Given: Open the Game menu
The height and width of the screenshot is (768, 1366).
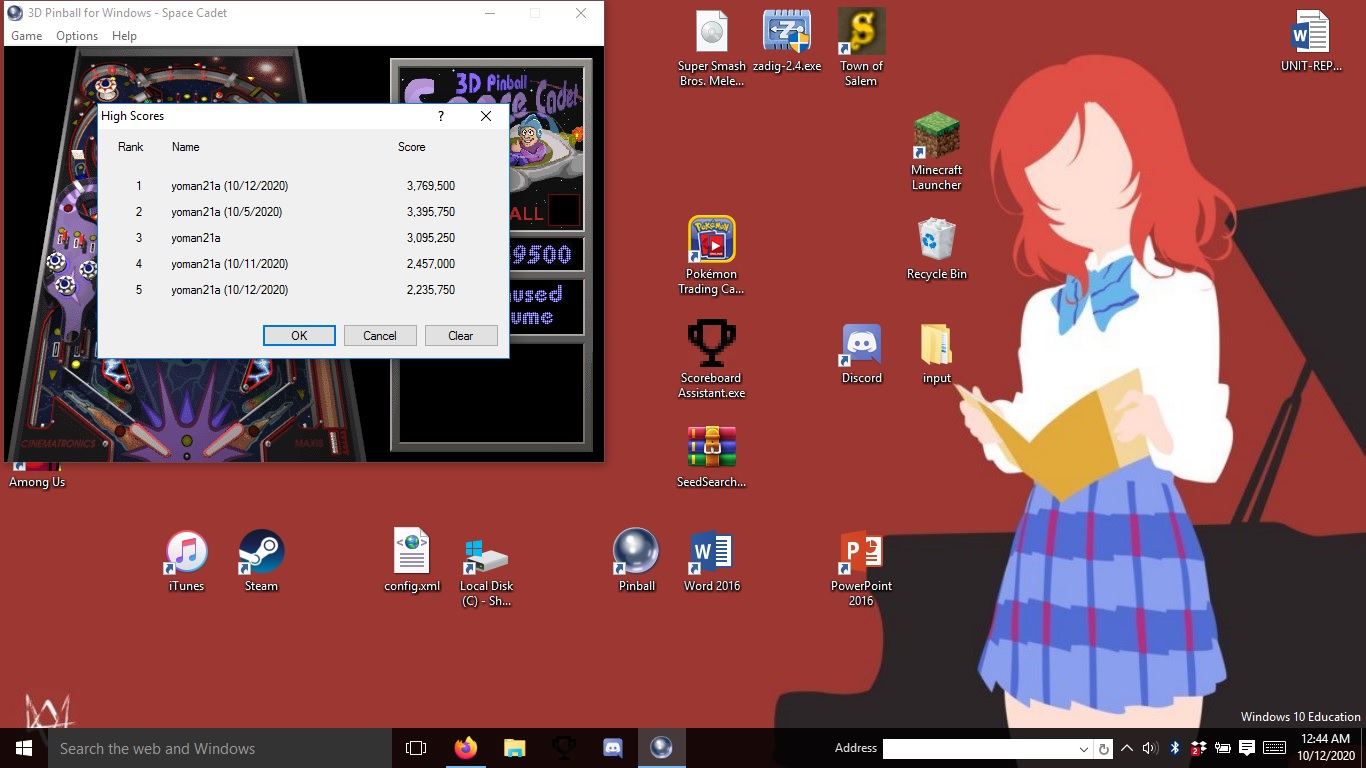Looking at the screenshot, I should [x=26, y=36].
